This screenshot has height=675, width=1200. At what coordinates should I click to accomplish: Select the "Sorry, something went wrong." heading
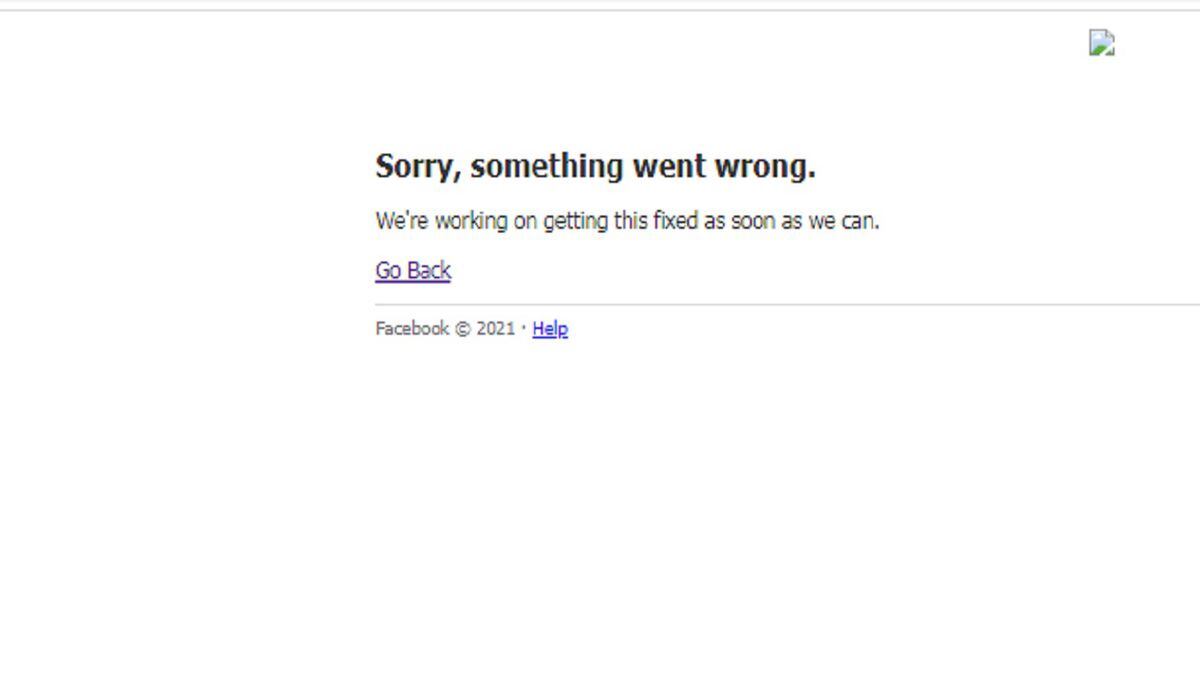coord(595,166)
